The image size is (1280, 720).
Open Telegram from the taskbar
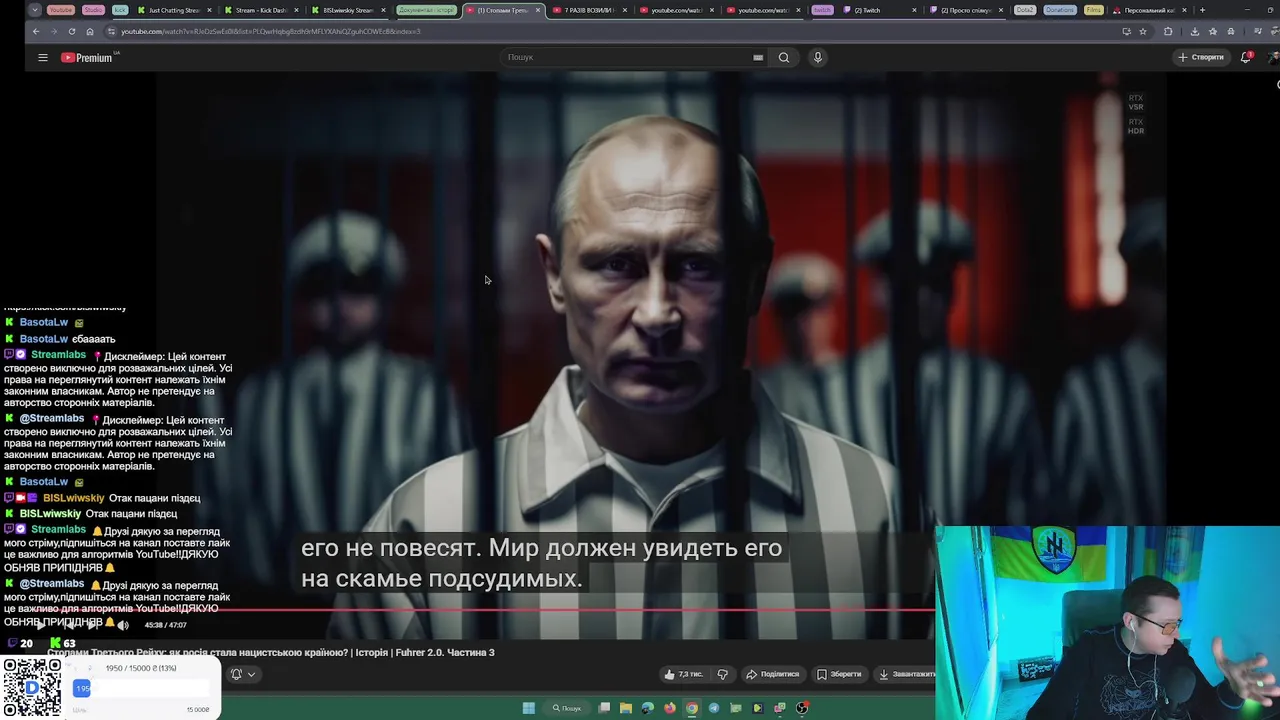pyautogui.click(x=714, y=708)
